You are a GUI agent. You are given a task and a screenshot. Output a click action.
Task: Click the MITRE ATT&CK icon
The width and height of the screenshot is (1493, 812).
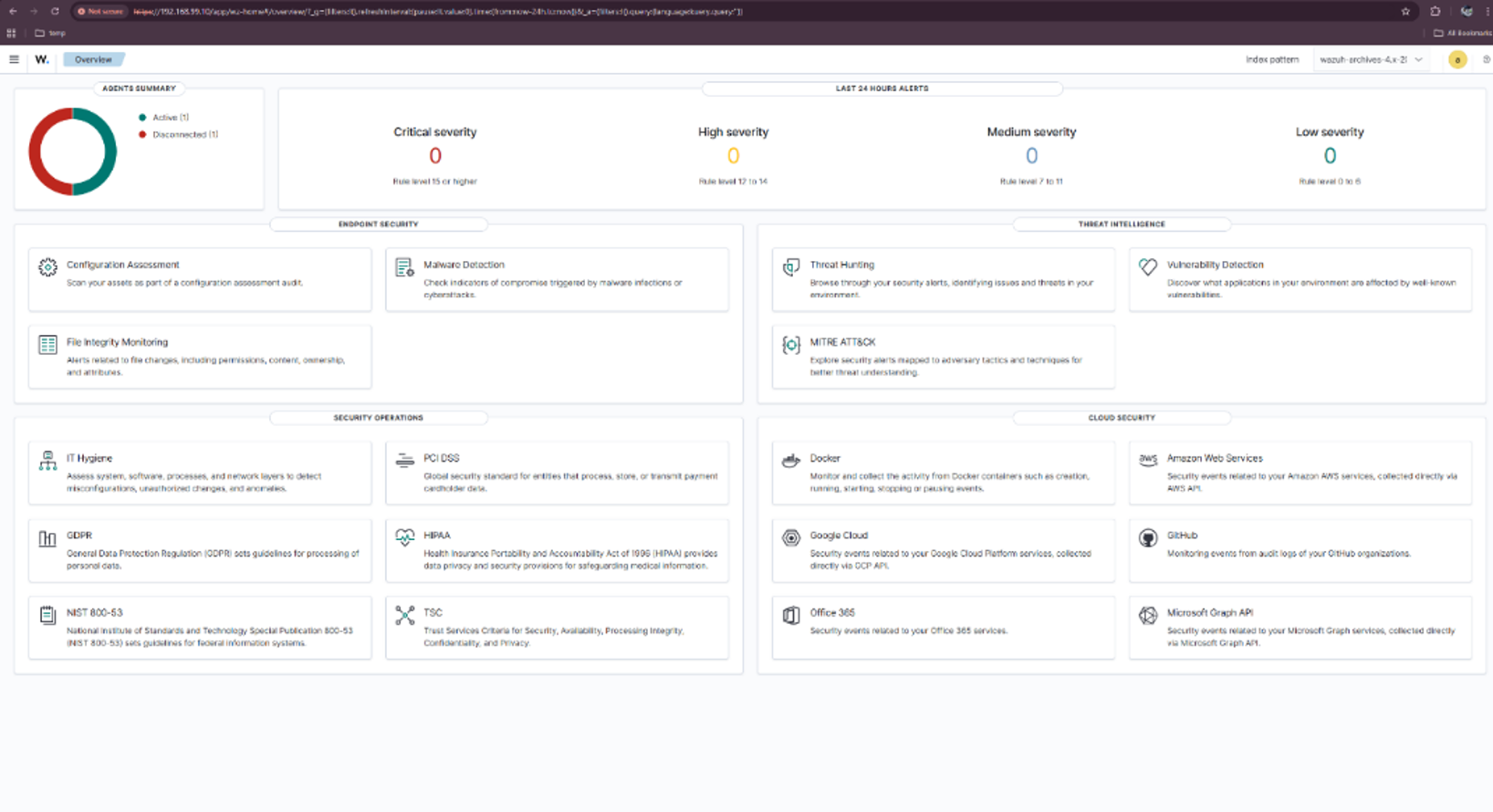click(x=791, y=344)
